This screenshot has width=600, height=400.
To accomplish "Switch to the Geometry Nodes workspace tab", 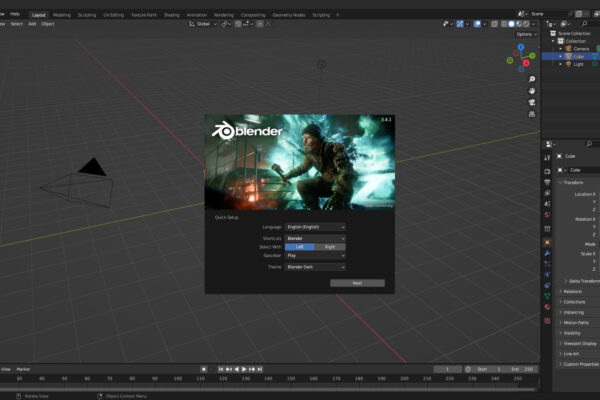I will click(289, 15).
